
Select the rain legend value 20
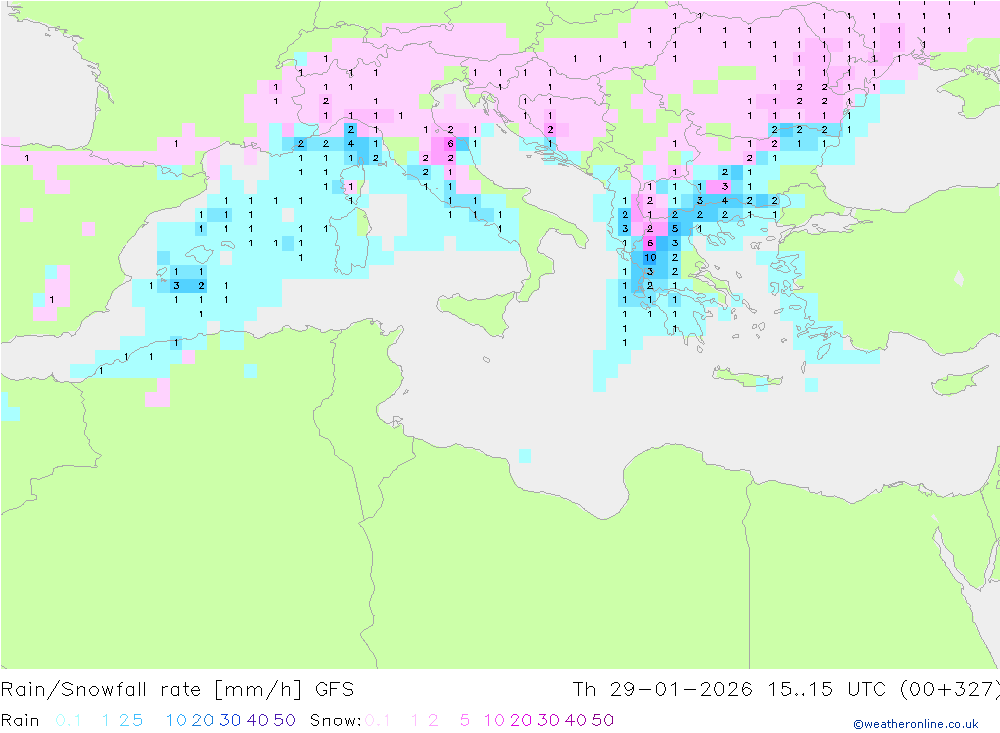pos(203,720)
